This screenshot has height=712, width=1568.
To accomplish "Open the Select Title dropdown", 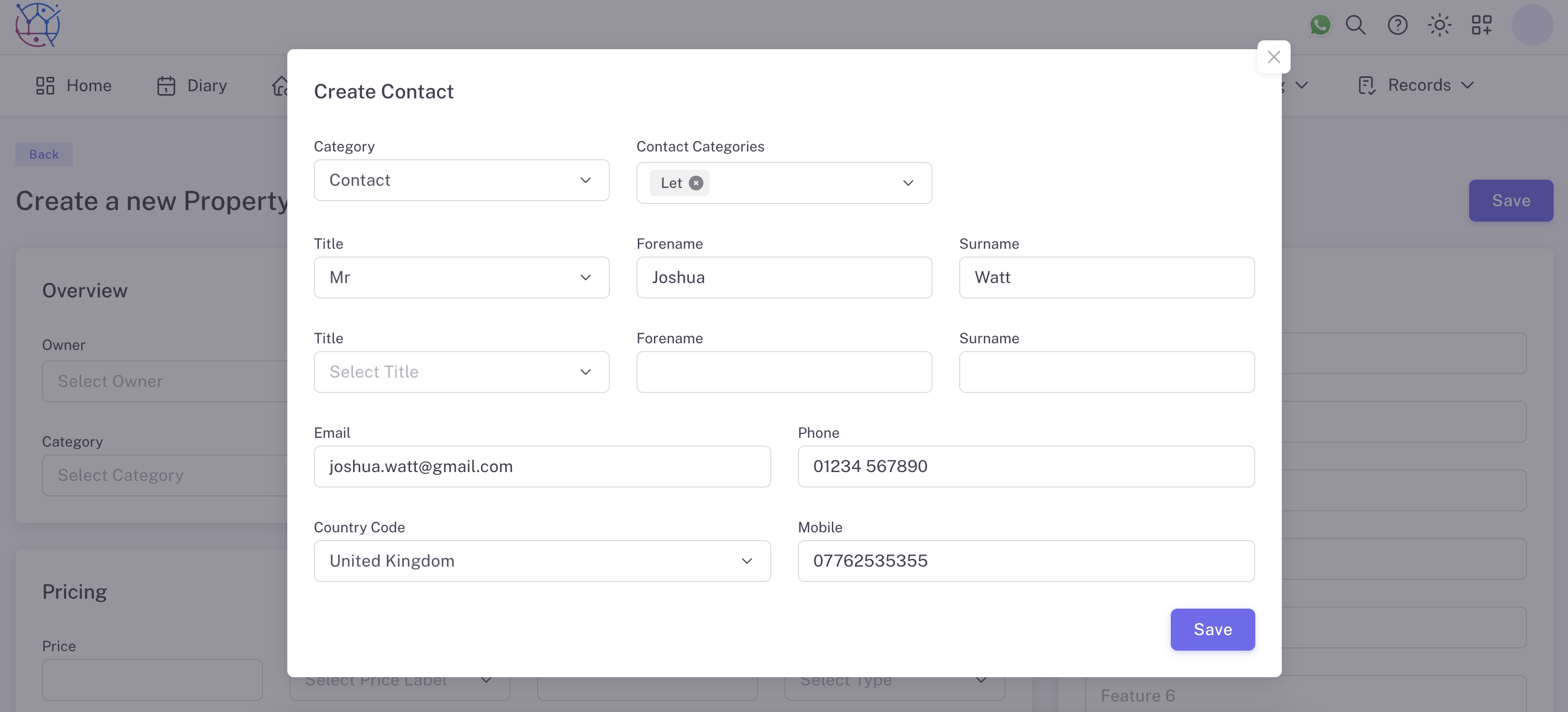I will (x=461, y=372).
